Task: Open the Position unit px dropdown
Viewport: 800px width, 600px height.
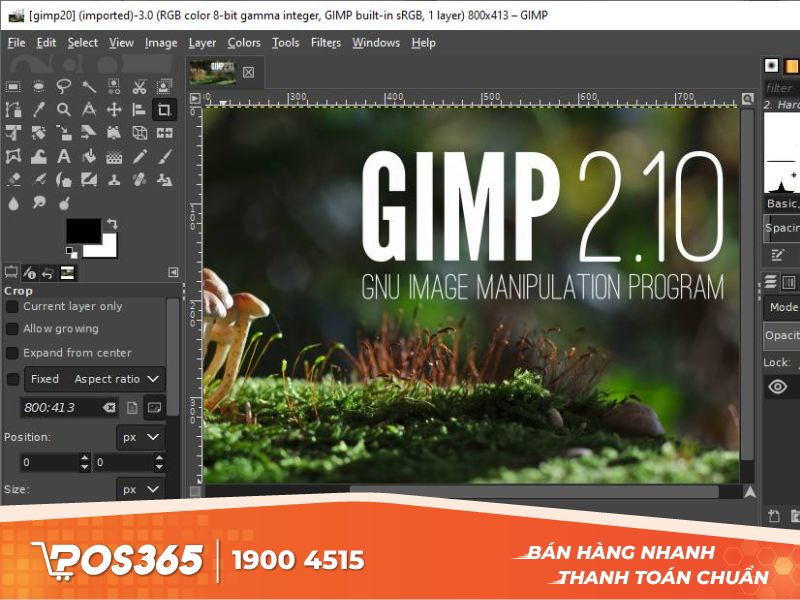Action: pyautogui.click(x=141, y=437)
